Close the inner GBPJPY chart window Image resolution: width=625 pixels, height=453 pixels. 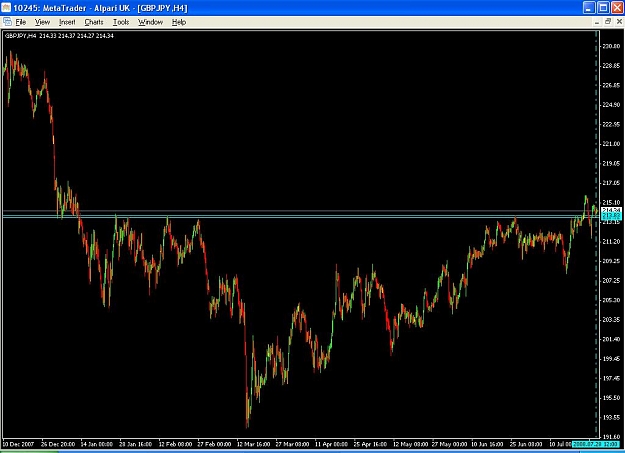click(619, 22)
